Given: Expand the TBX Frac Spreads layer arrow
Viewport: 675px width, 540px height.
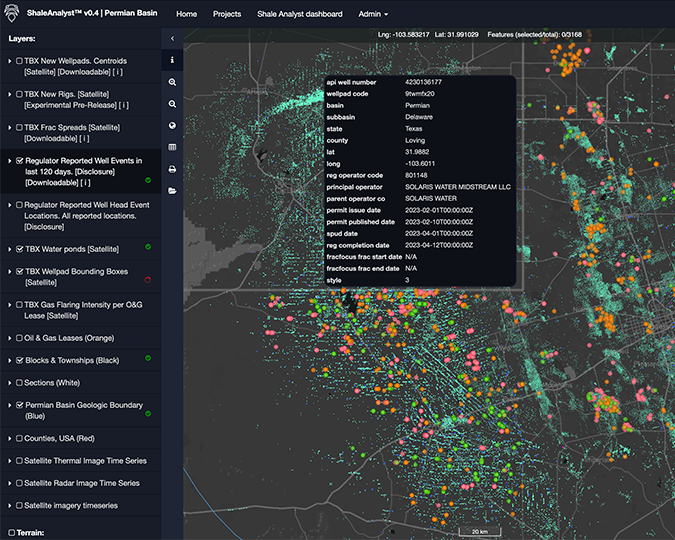Looking at the screenshot, I should 9,127.
